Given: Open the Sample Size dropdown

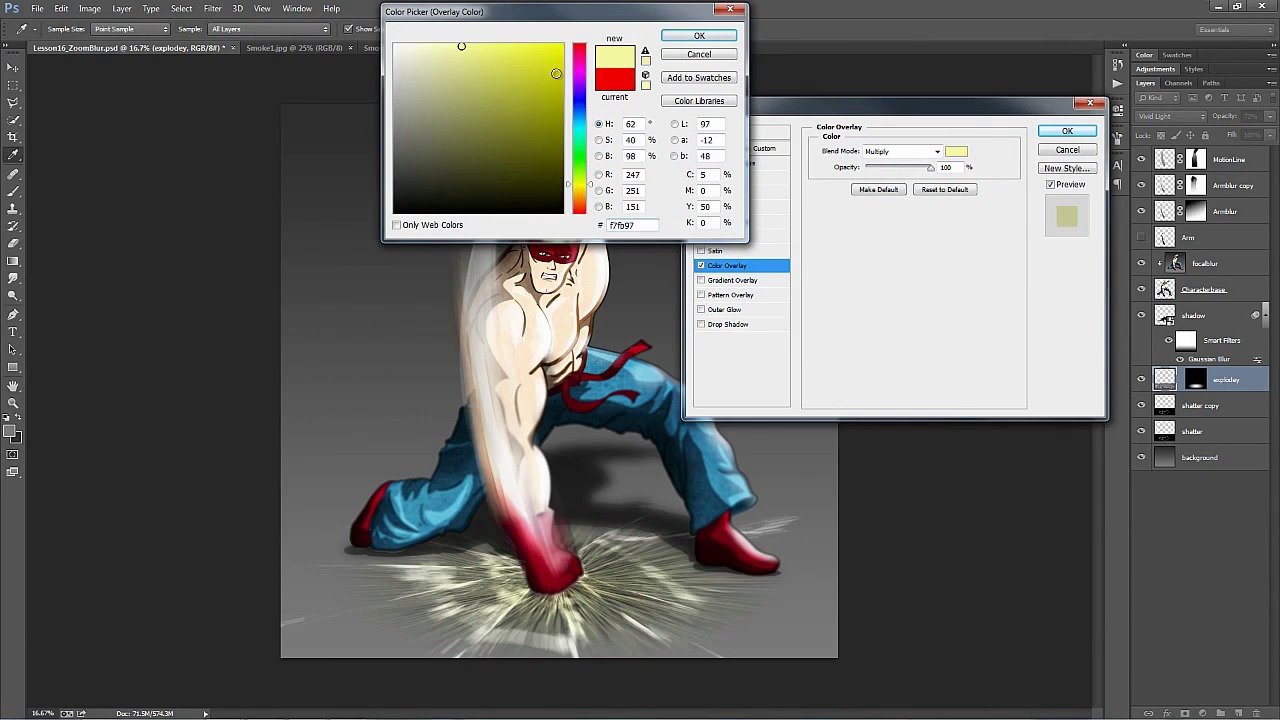Looking at the screenshot, I should tap(130, 29).
